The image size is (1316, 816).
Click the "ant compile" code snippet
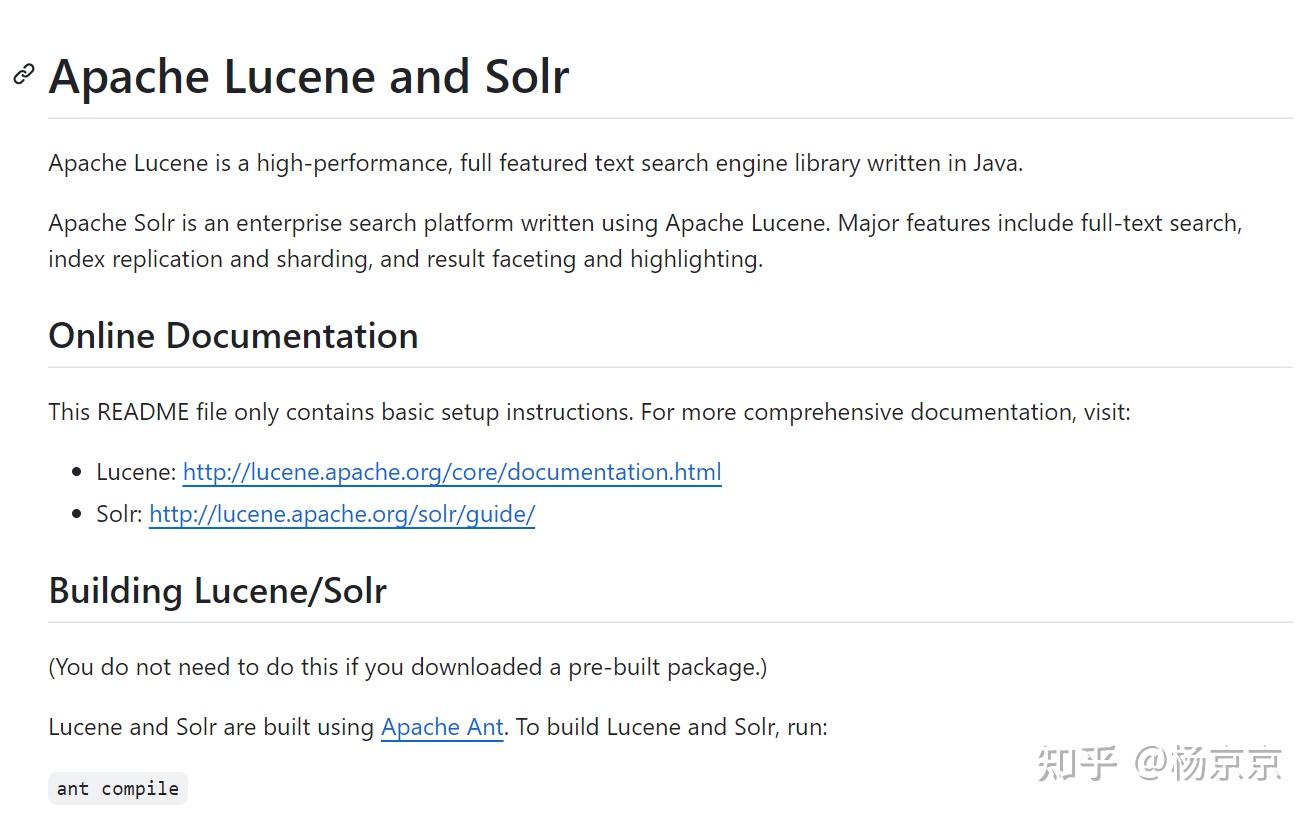click(x=118, y=789)
